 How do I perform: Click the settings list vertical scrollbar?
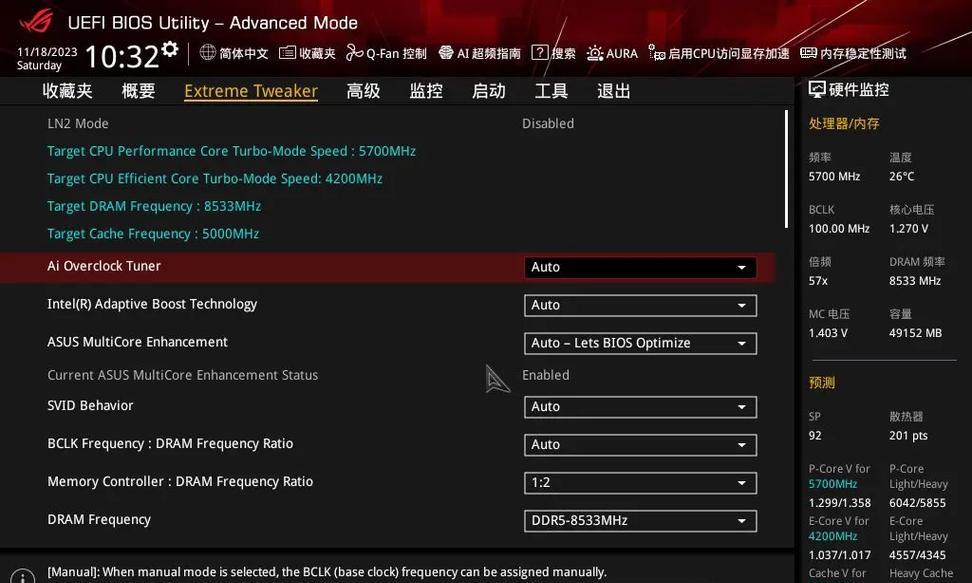tap(786, 169)
